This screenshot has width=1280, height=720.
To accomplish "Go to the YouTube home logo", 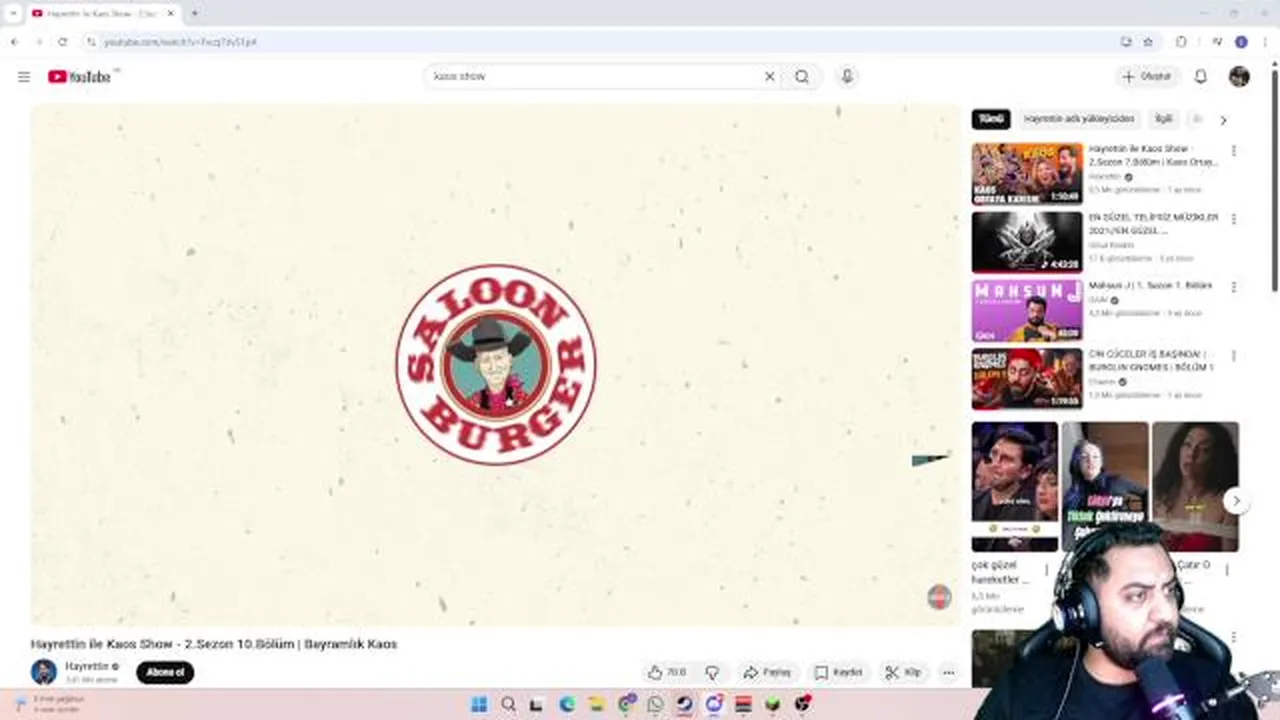I will (x=79, y=77).
